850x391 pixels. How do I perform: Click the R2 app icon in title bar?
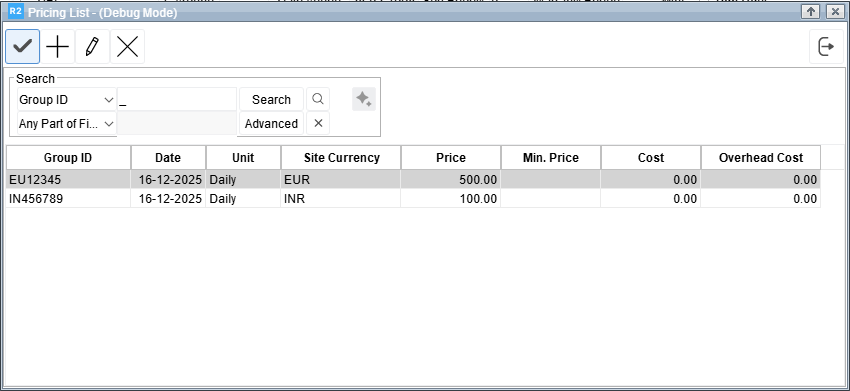[16, 11]
